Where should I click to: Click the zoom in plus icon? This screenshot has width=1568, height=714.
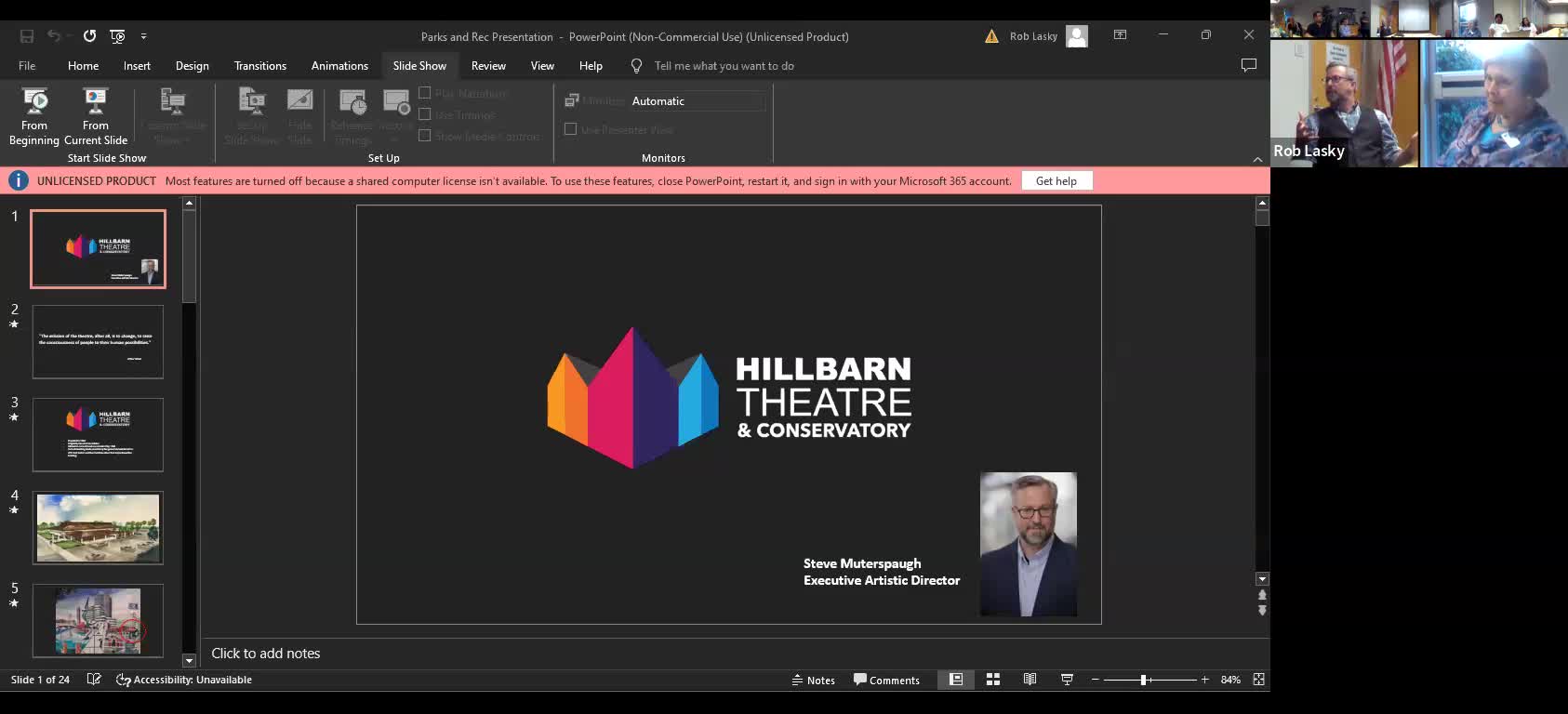(1205, 680)
